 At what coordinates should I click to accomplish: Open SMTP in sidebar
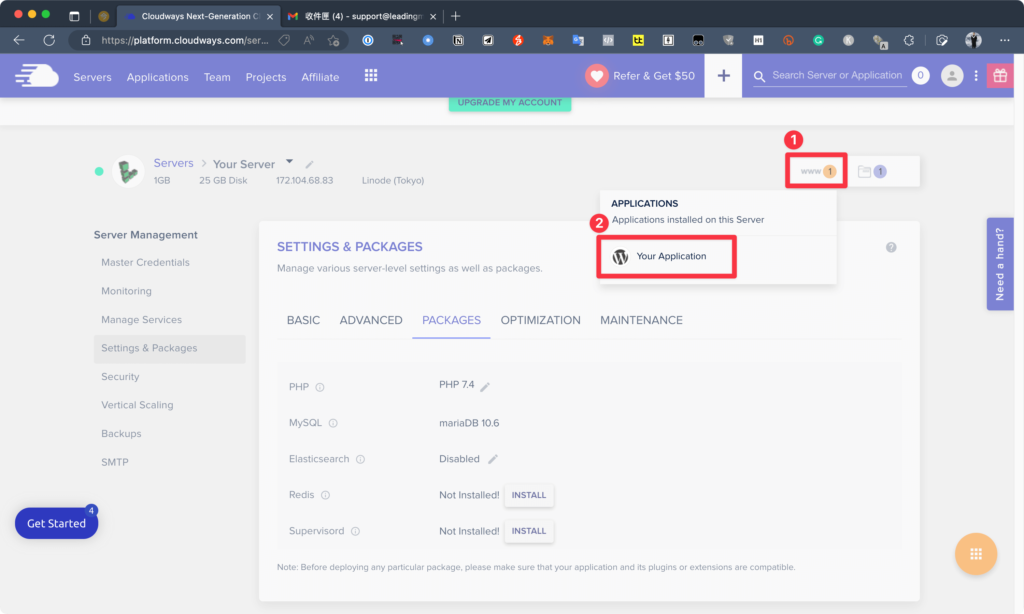tap(115, 462)
